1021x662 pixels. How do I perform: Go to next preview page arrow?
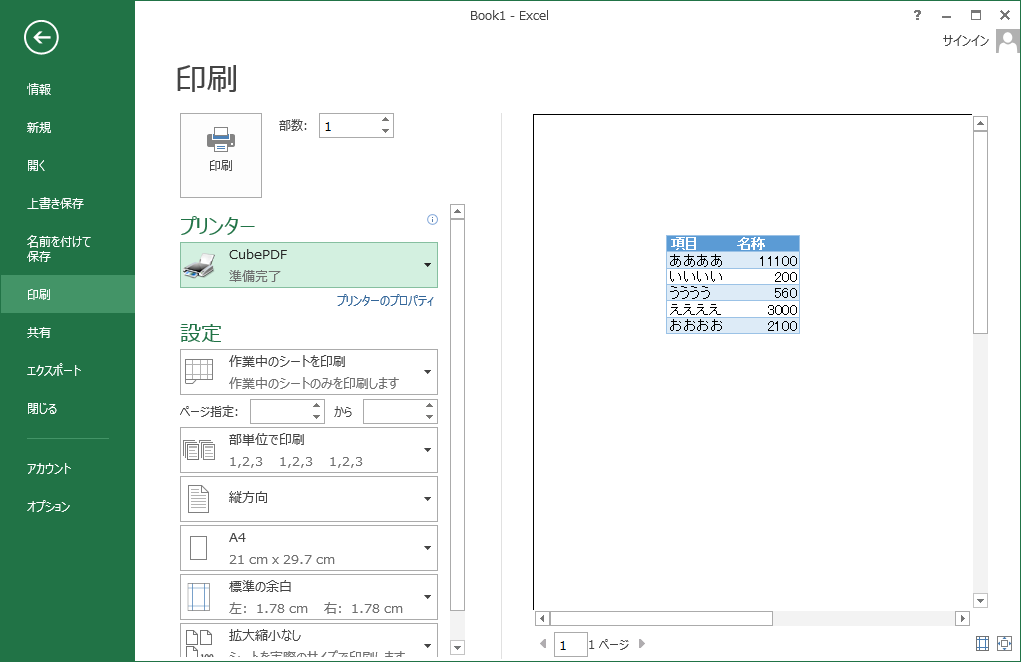(x=642, y=645)
